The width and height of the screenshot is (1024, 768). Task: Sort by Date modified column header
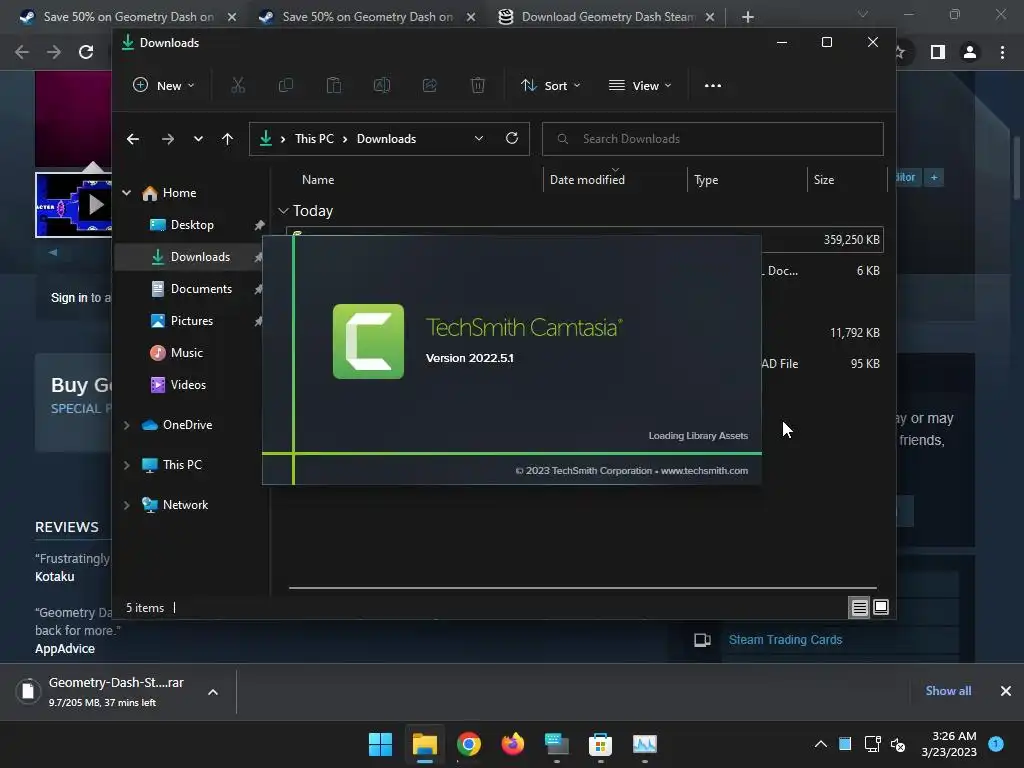pos(587,180)
